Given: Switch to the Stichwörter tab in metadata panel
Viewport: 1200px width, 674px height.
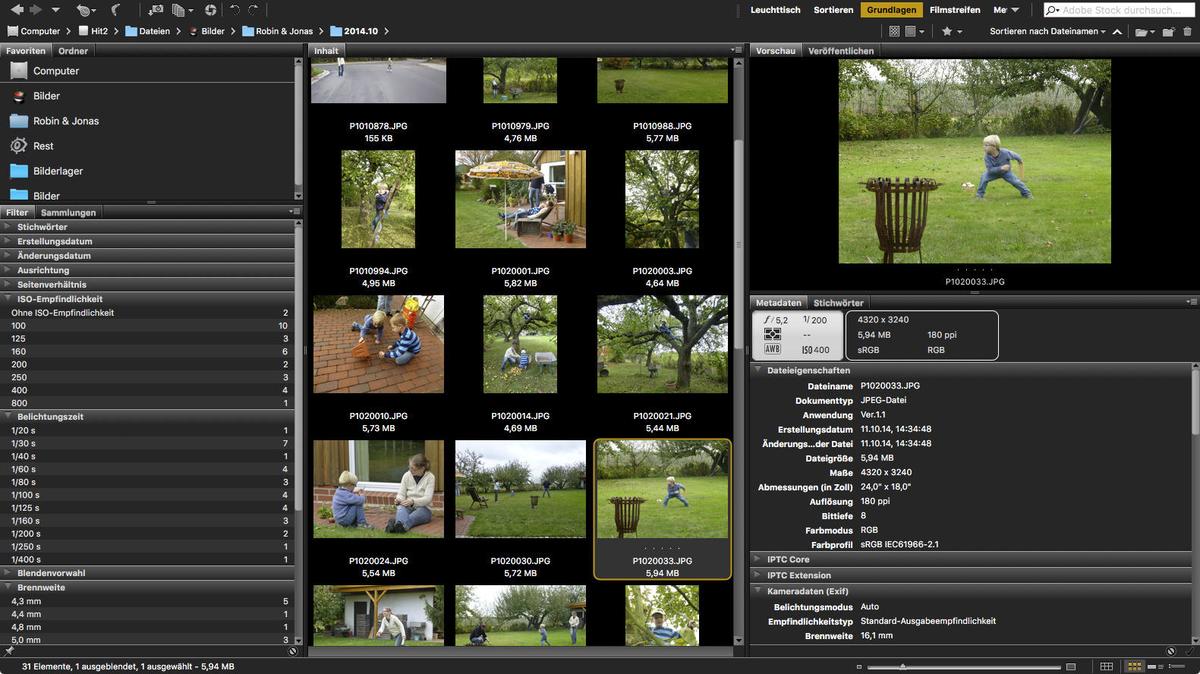Looking at the screenshot, I should point(838,302).
